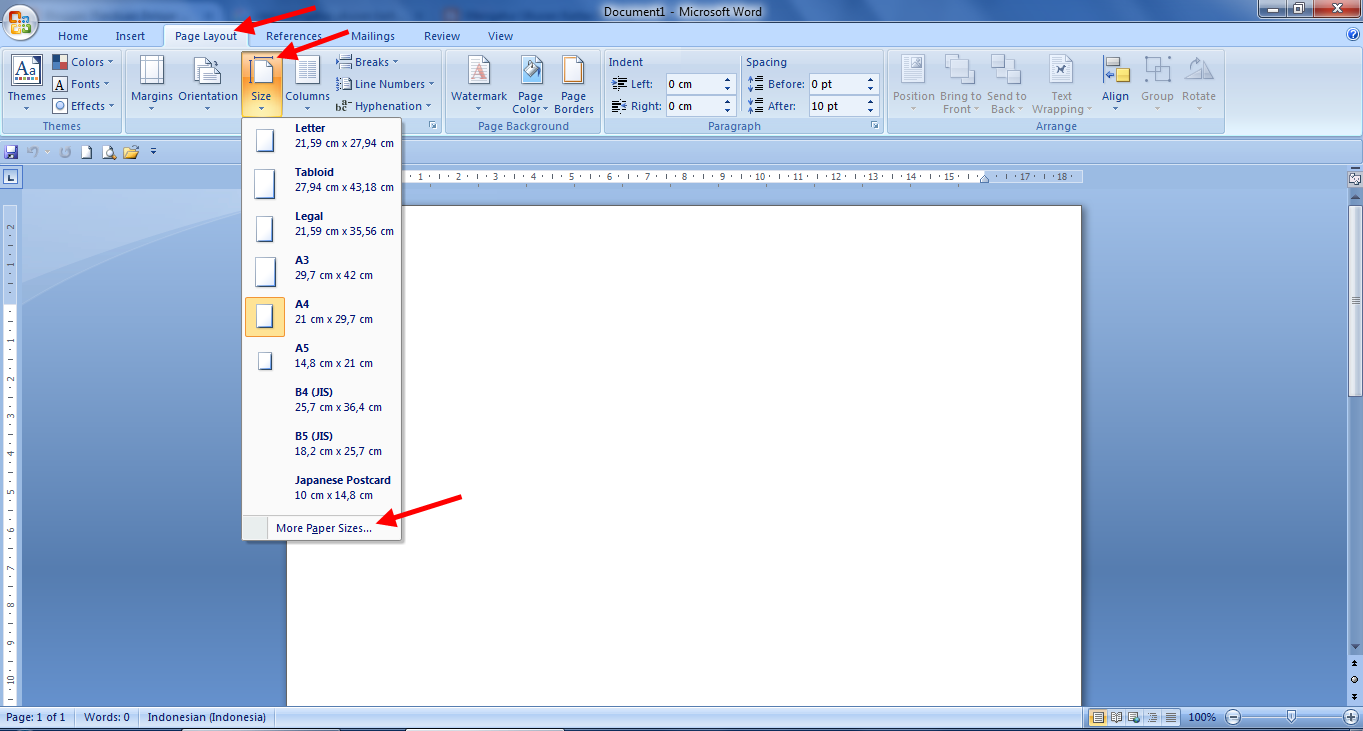Open the Home tab
The width and height of the screenshot is (1363, 731).
pos(73,36)
